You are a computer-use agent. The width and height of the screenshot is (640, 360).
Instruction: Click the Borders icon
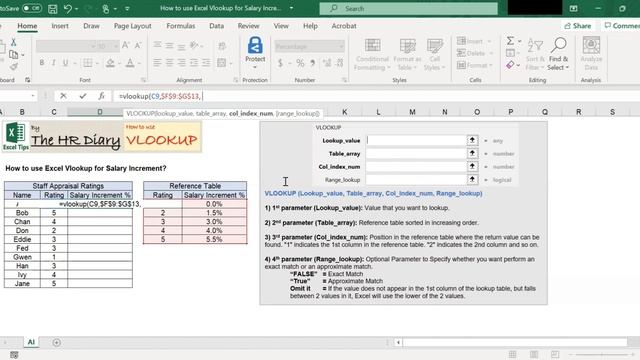pyautogui.click(x=87, y=63)
